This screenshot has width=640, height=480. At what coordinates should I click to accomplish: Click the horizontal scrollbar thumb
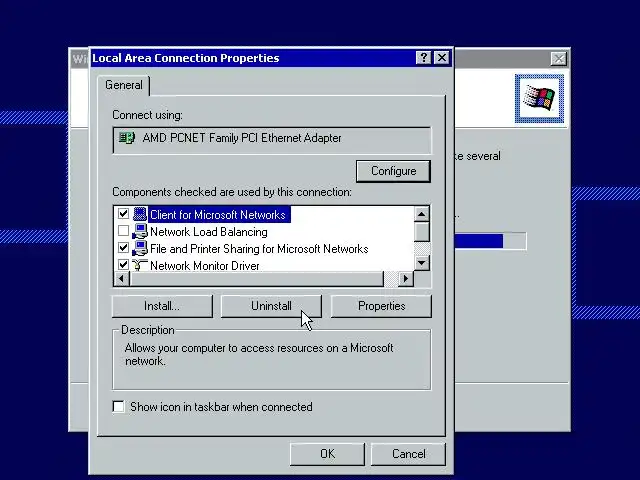point(257,279)
